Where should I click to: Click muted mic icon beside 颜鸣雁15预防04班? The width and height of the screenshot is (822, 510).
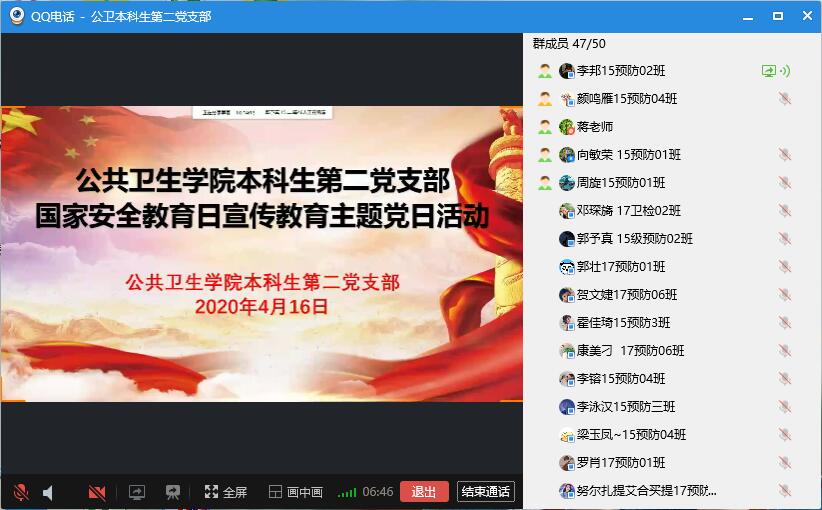coord(785,99)
